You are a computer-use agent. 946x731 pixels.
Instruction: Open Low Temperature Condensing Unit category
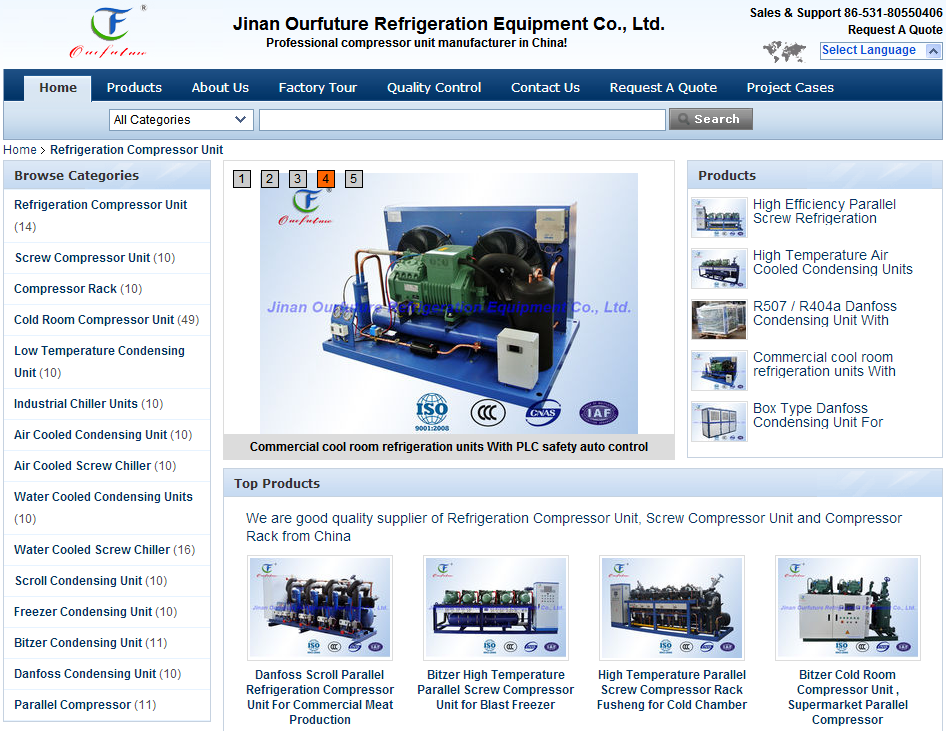tap(99, 361)
